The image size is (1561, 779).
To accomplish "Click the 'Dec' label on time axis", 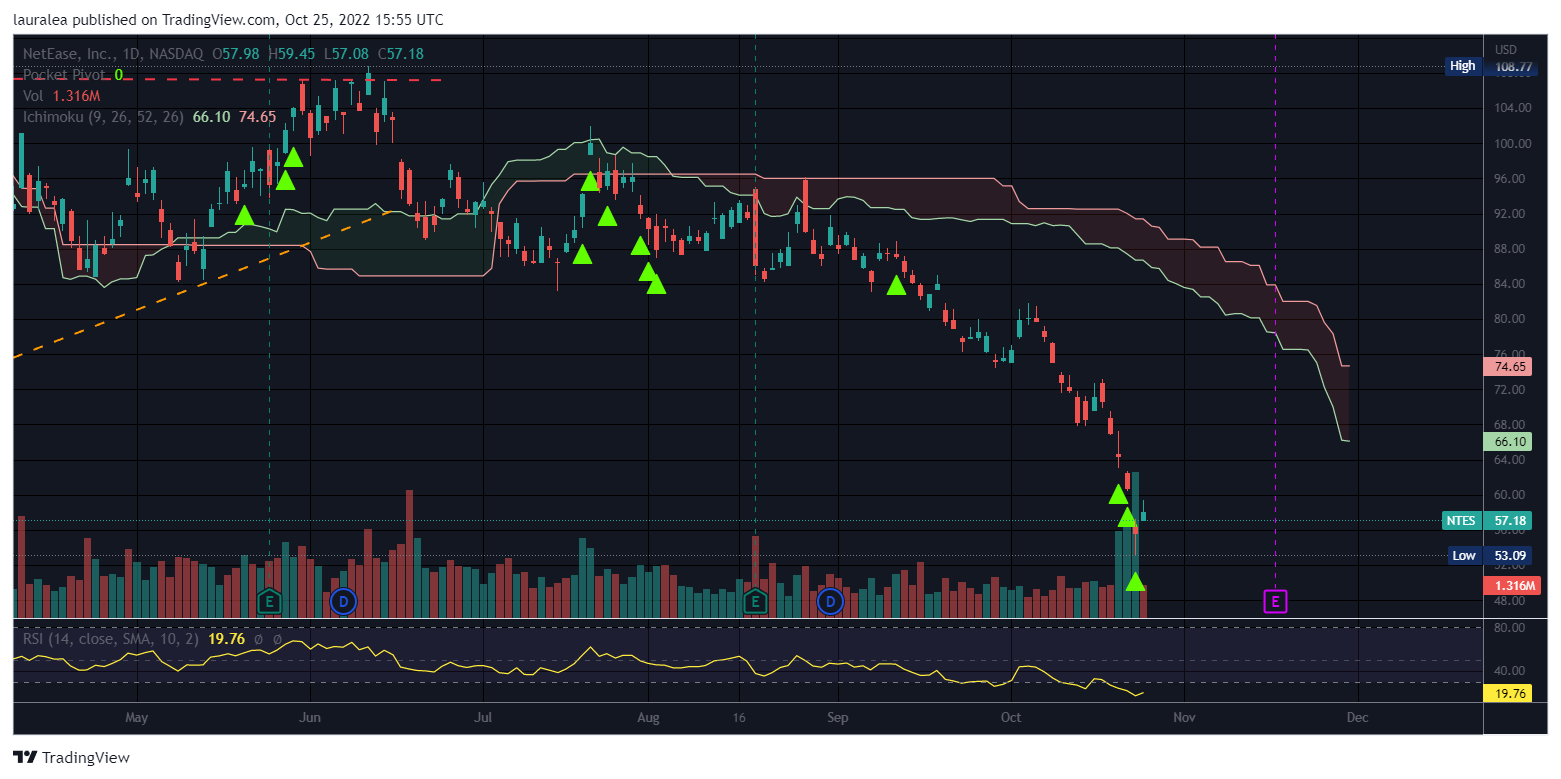I will pyautogui.click(x=1357, y=717).
